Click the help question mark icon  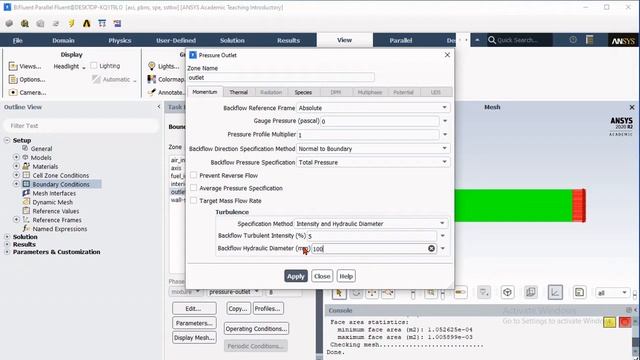(573, 40)
